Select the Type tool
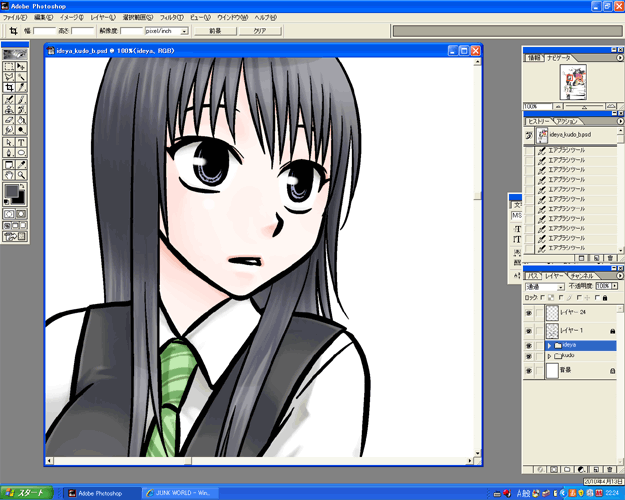This screenshot has width=625, height=500. point(21,142)
